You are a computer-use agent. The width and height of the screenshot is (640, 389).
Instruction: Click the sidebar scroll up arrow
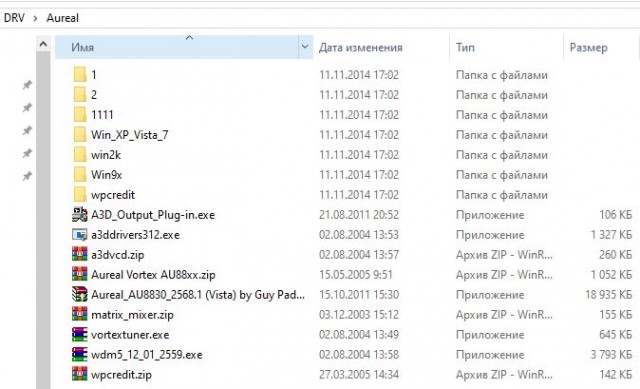pos(43,44)
